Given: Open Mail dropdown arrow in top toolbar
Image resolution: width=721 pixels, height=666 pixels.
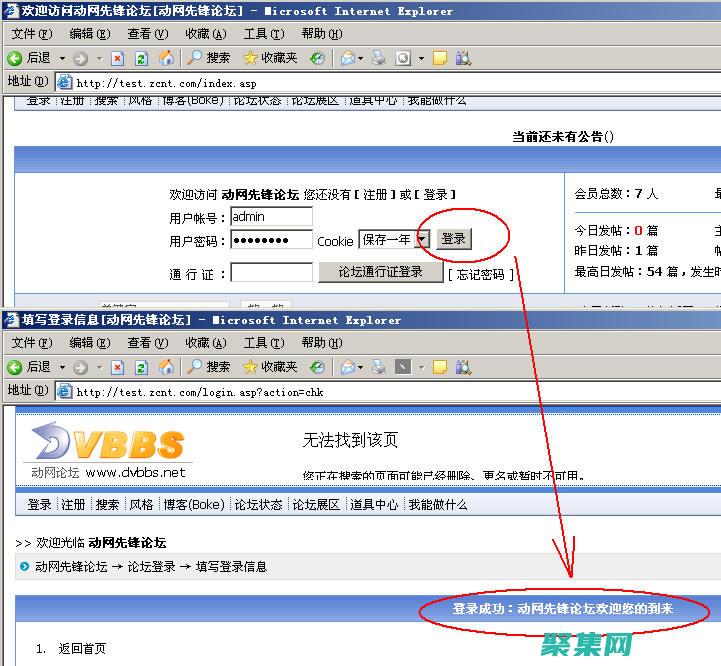Looking at the screenshot, I should (x=360, y=58).
